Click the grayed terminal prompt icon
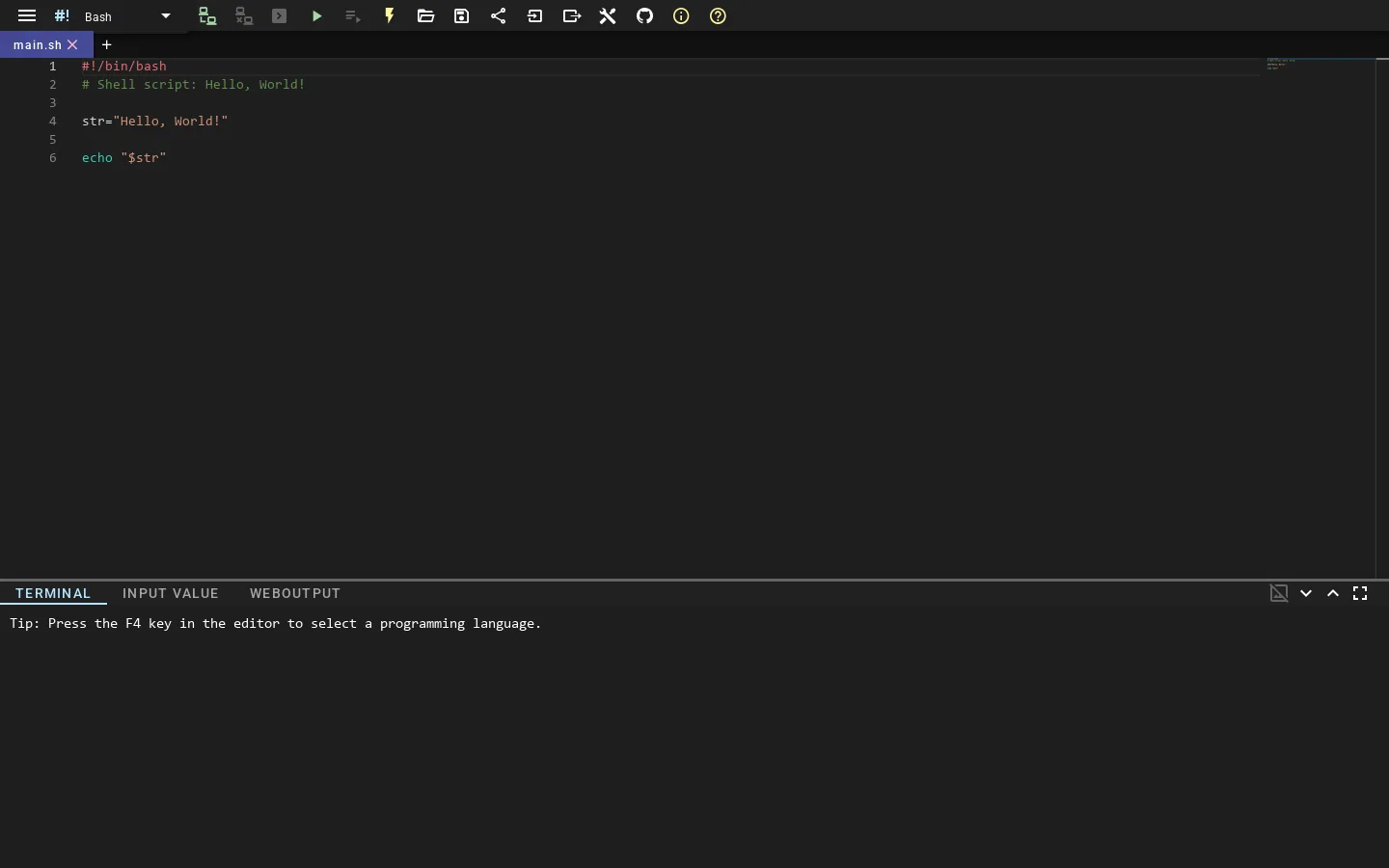Image resolution: width=1389 pixels, height=868 pixels. tap(281, 16)
